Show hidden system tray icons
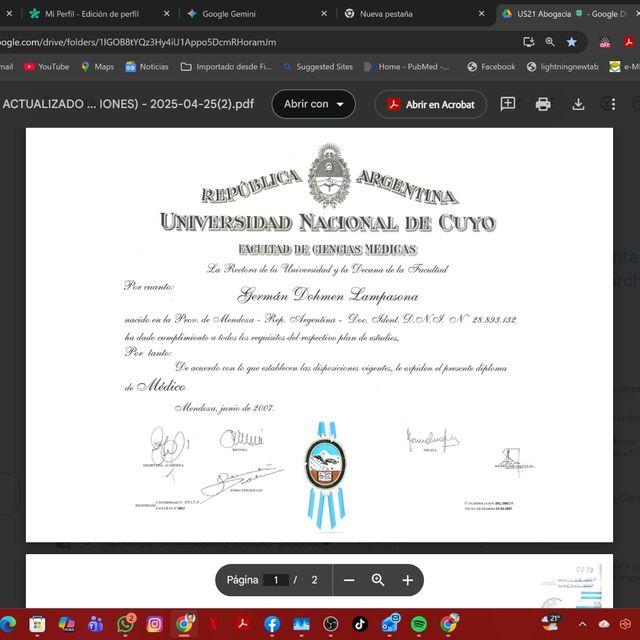Image resolution: width=640 pixels, height=640 pixels. [582, 624]
